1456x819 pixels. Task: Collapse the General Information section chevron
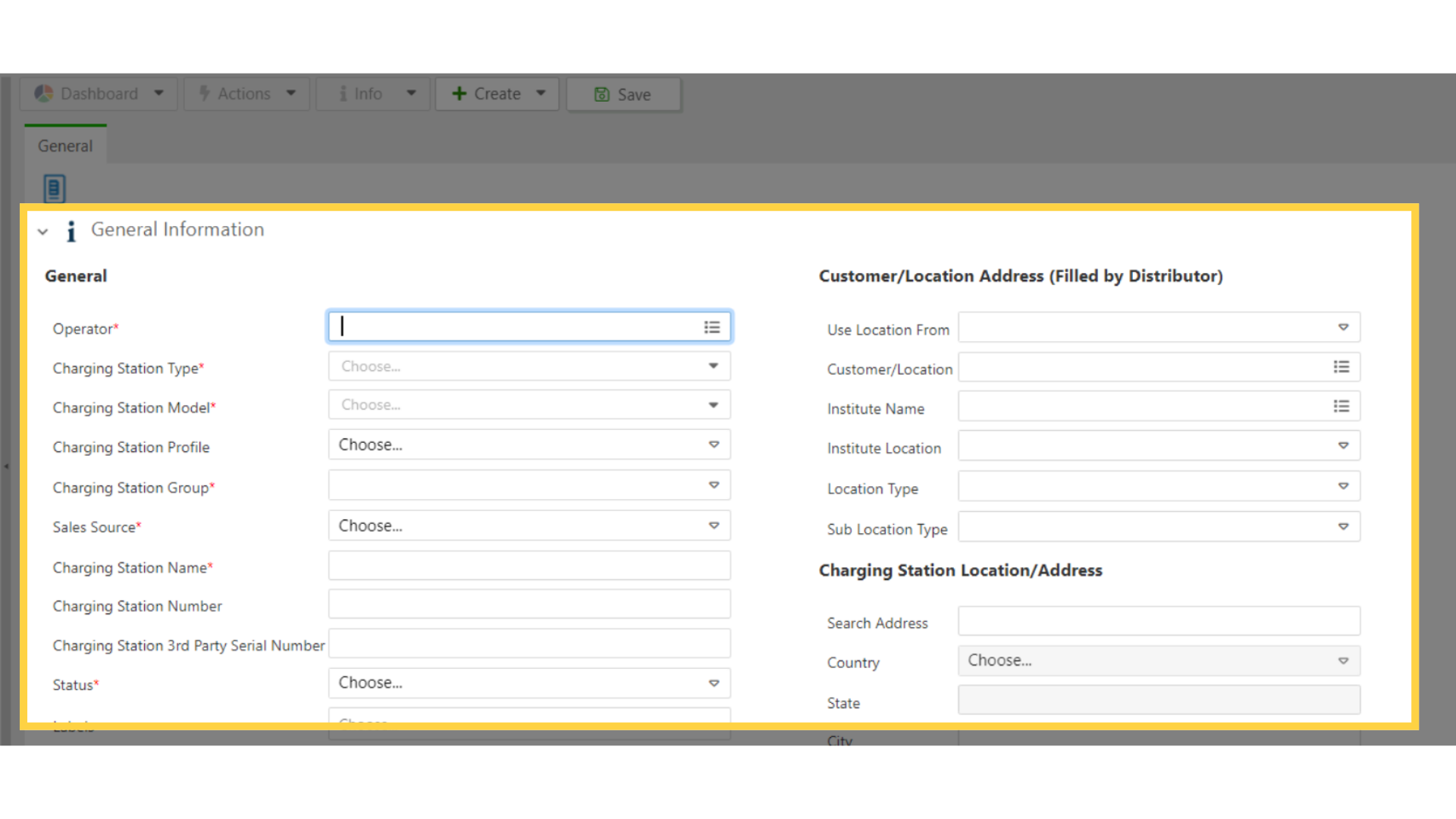point(43,231)
